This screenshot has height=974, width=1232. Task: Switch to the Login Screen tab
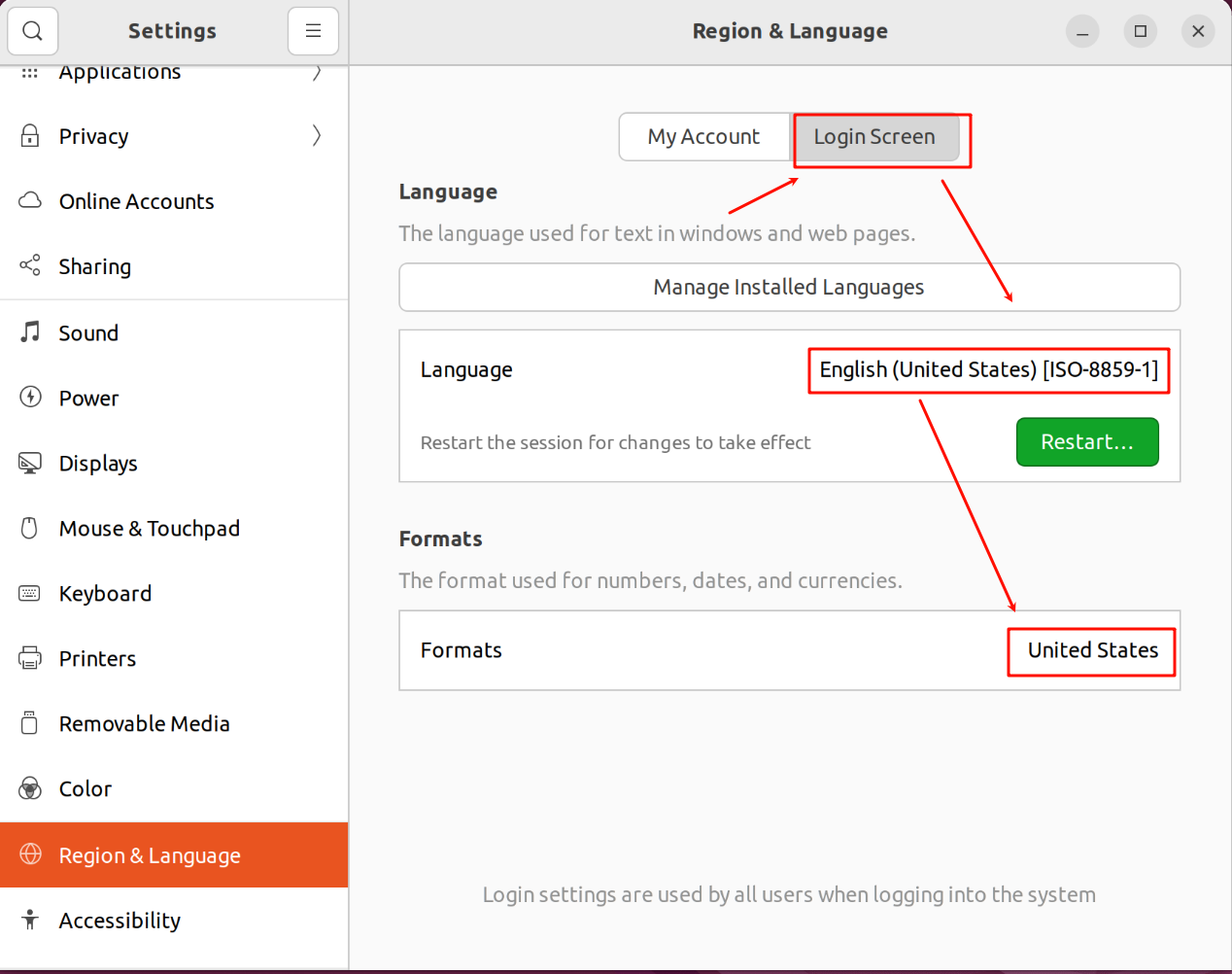[x=874, y=137]
